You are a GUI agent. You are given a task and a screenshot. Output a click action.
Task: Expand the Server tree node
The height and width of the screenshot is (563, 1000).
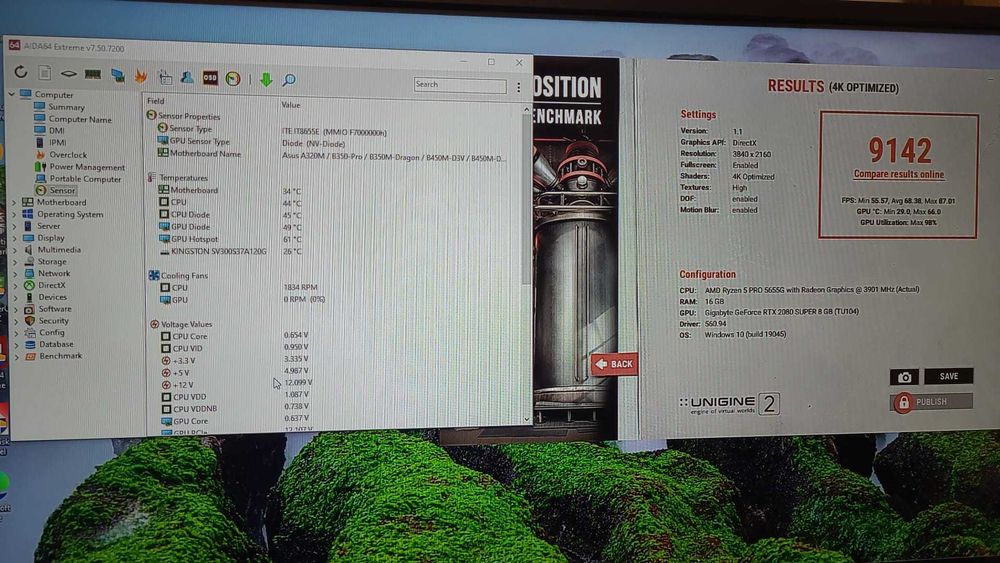[x=15, y=226]
